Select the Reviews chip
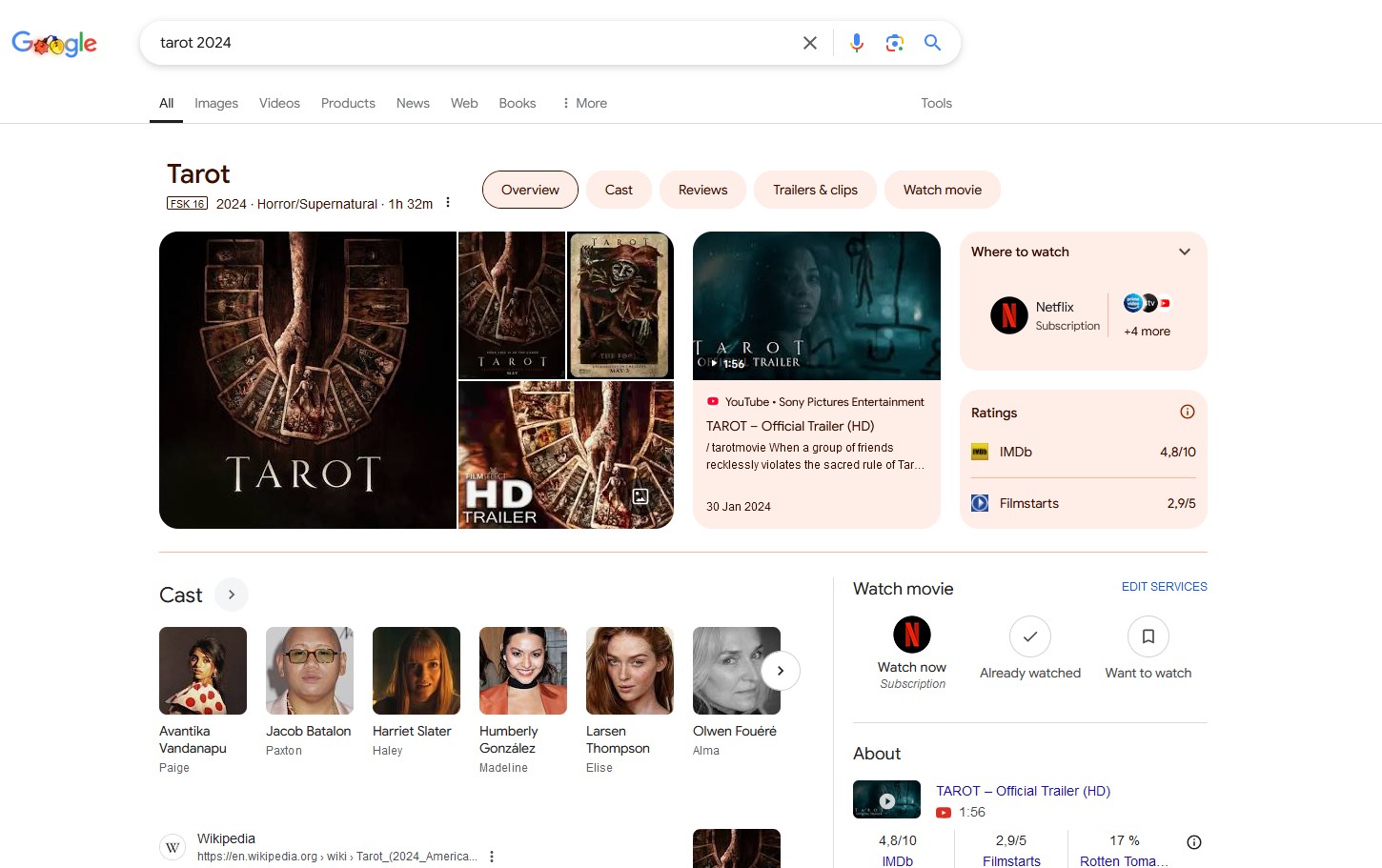Screen dimensions: 1382x868 click(x=702, y=190)
